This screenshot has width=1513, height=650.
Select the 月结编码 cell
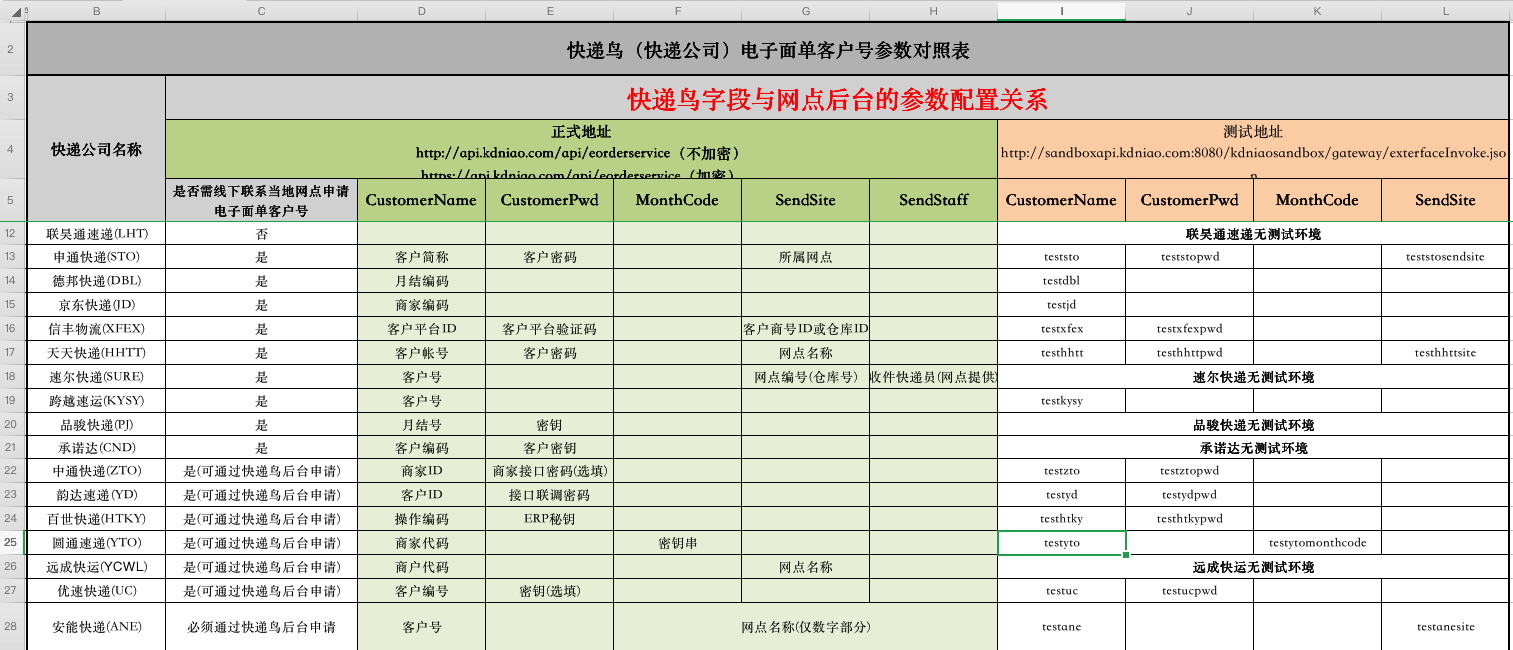point(421,281)
